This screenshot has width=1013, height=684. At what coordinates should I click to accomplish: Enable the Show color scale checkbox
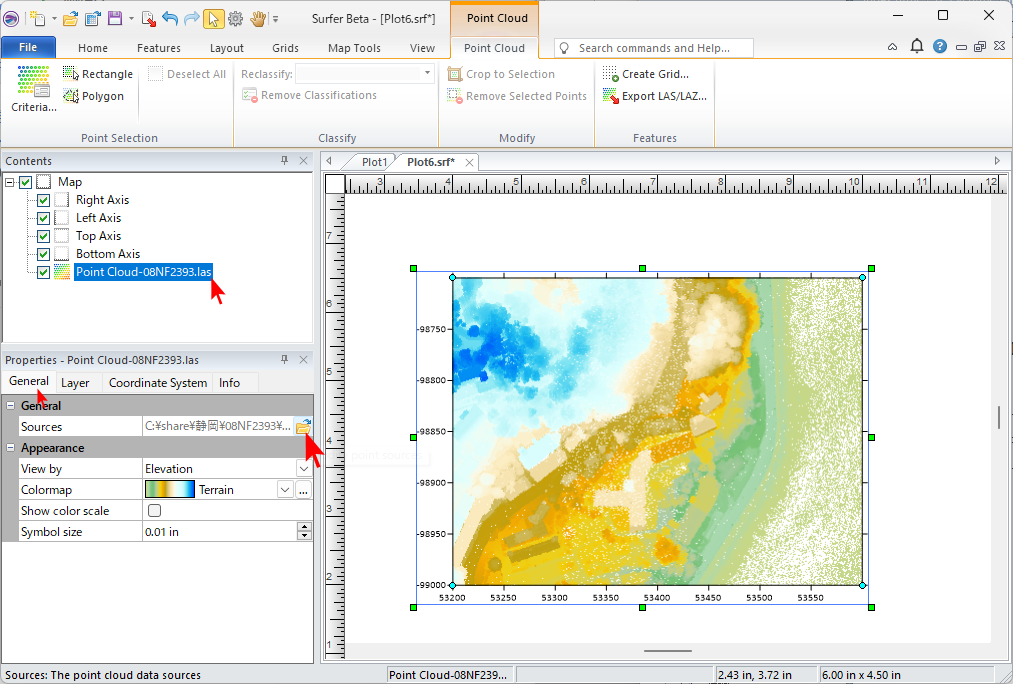click(154, 511)
